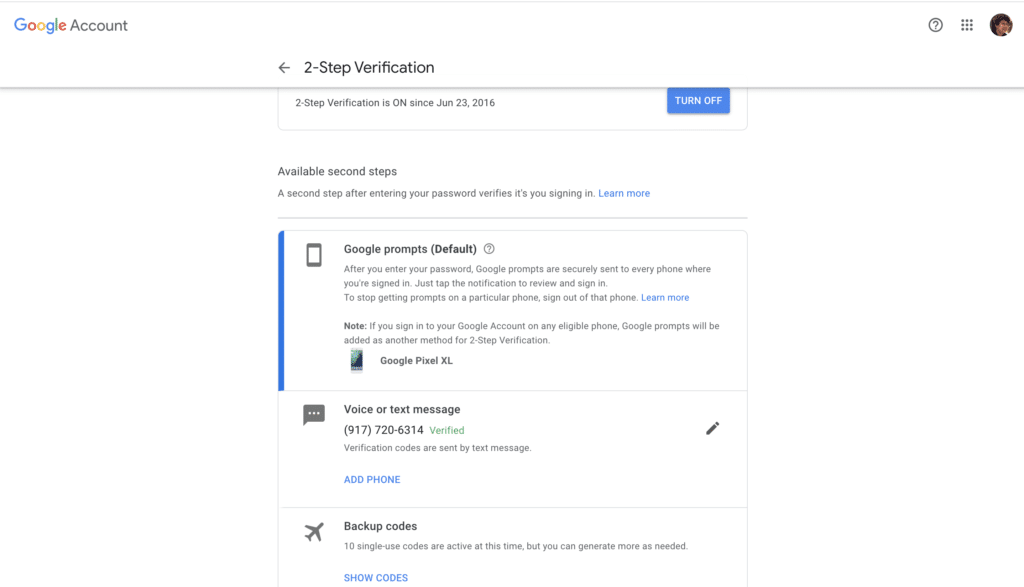This screenshot has height=587, width=1024.
Task: Open the Google apps grid icon
Action: tap(967, 25)
